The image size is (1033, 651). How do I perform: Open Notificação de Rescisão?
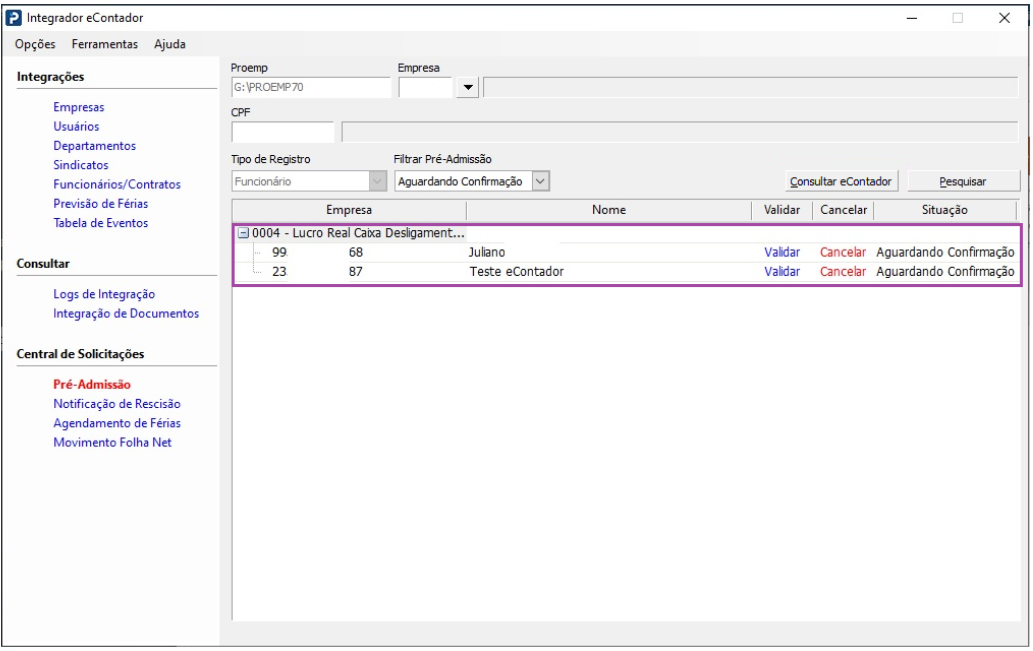(117, 403)
